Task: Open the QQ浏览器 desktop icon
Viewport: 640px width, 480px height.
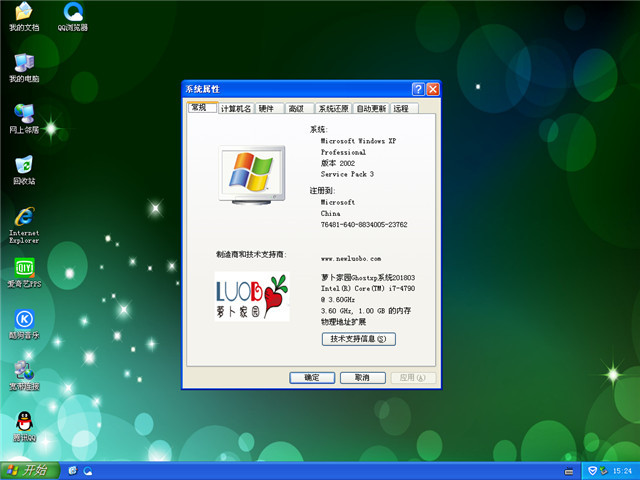Action: 73,17
